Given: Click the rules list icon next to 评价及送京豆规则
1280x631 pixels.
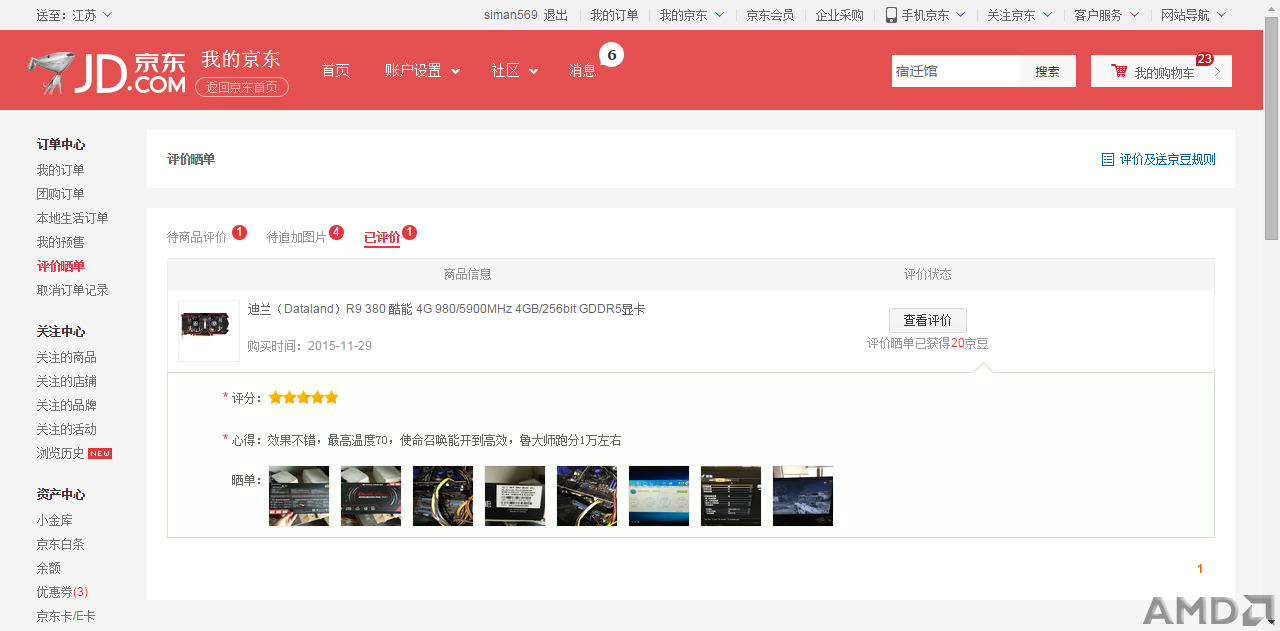Looking at the screenshot, I should click(1107, 159).
